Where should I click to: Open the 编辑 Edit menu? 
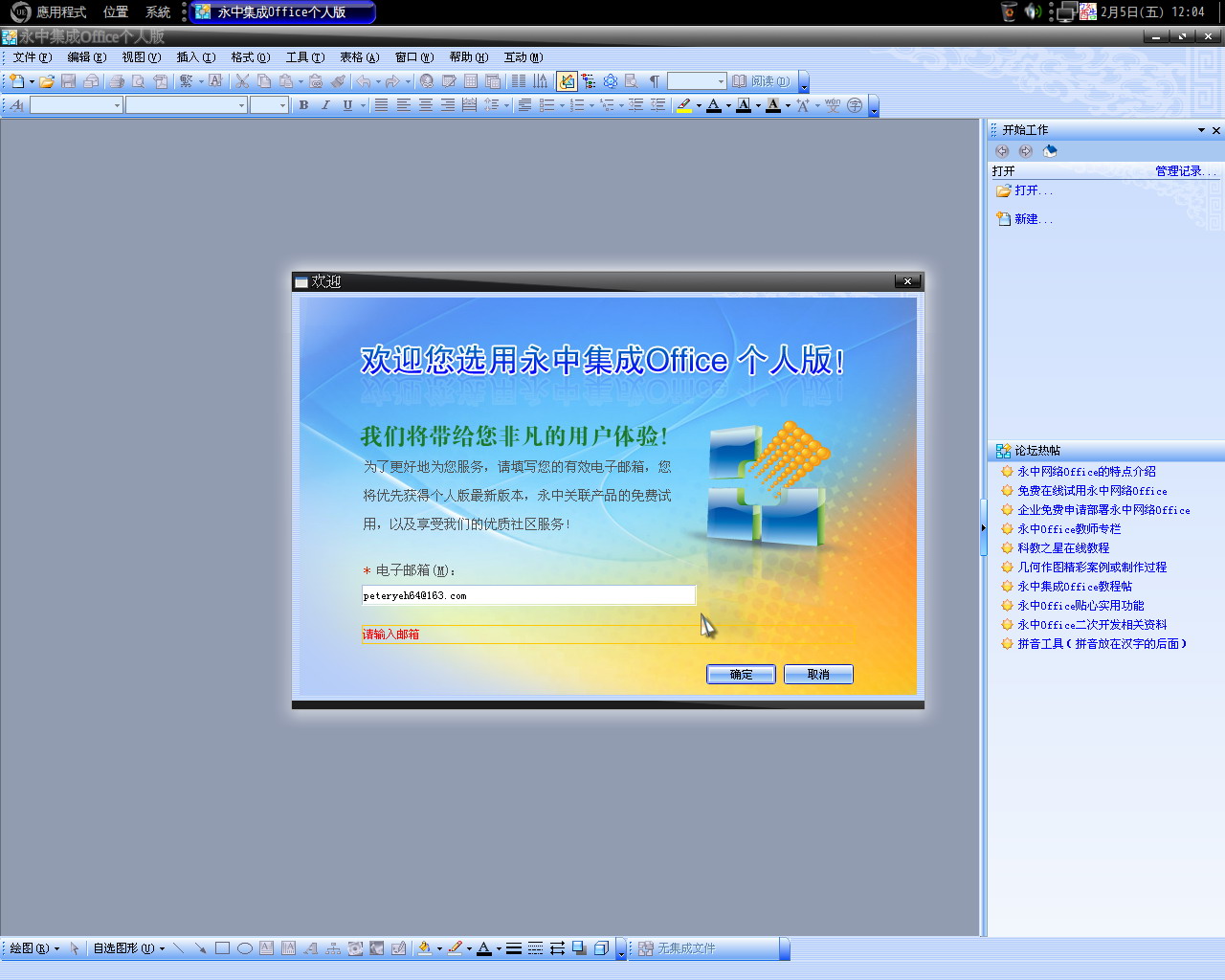coord(87,57)
